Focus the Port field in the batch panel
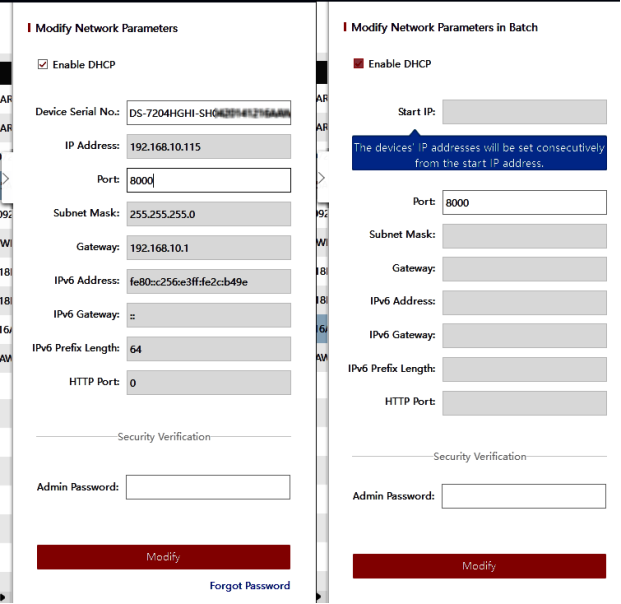Viewport: 621px width, 604px height. click(524, 202)
